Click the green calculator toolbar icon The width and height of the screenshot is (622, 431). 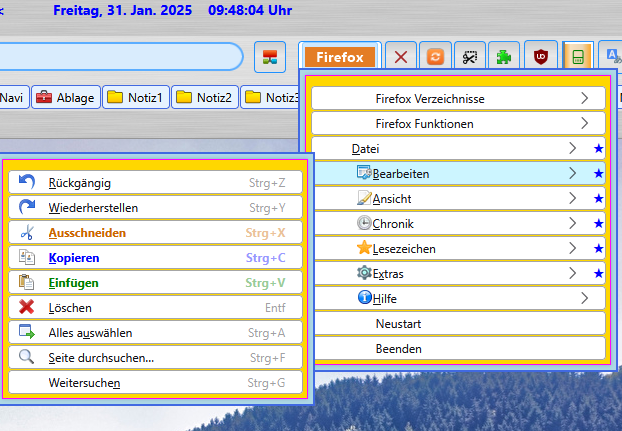577,56
